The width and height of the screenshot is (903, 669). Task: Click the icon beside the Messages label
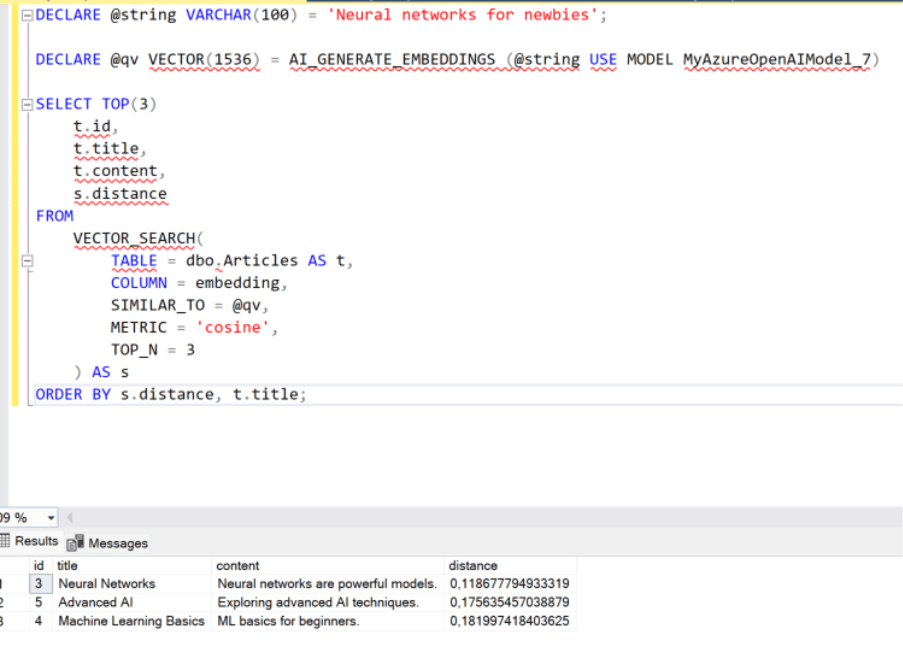[72, 542]
